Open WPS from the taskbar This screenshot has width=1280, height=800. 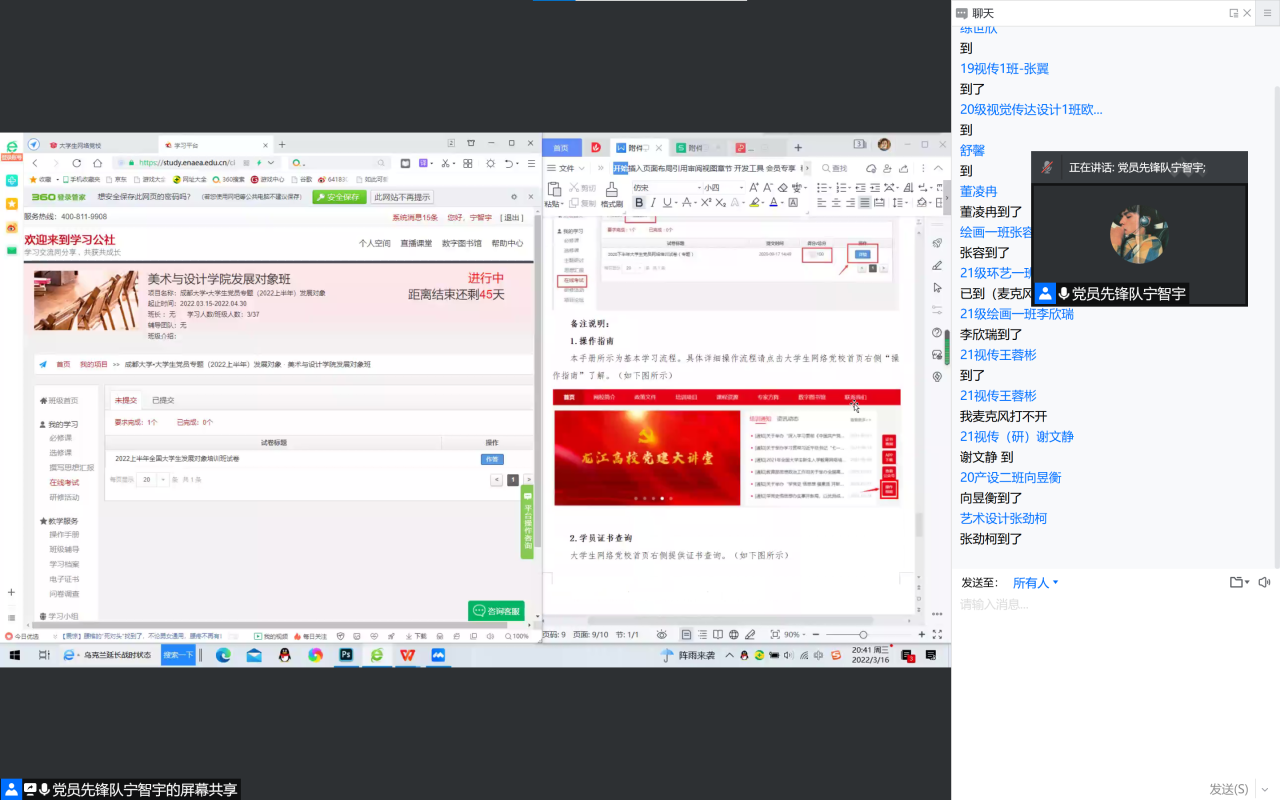[x=407, y=655]
